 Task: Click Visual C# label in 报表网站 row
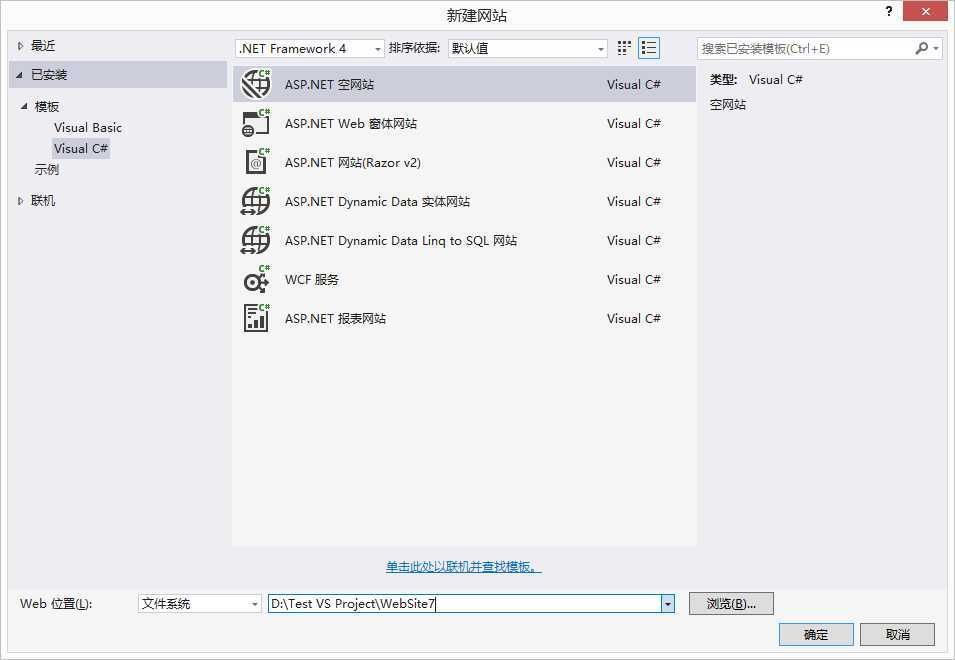(x=633, y=318)
